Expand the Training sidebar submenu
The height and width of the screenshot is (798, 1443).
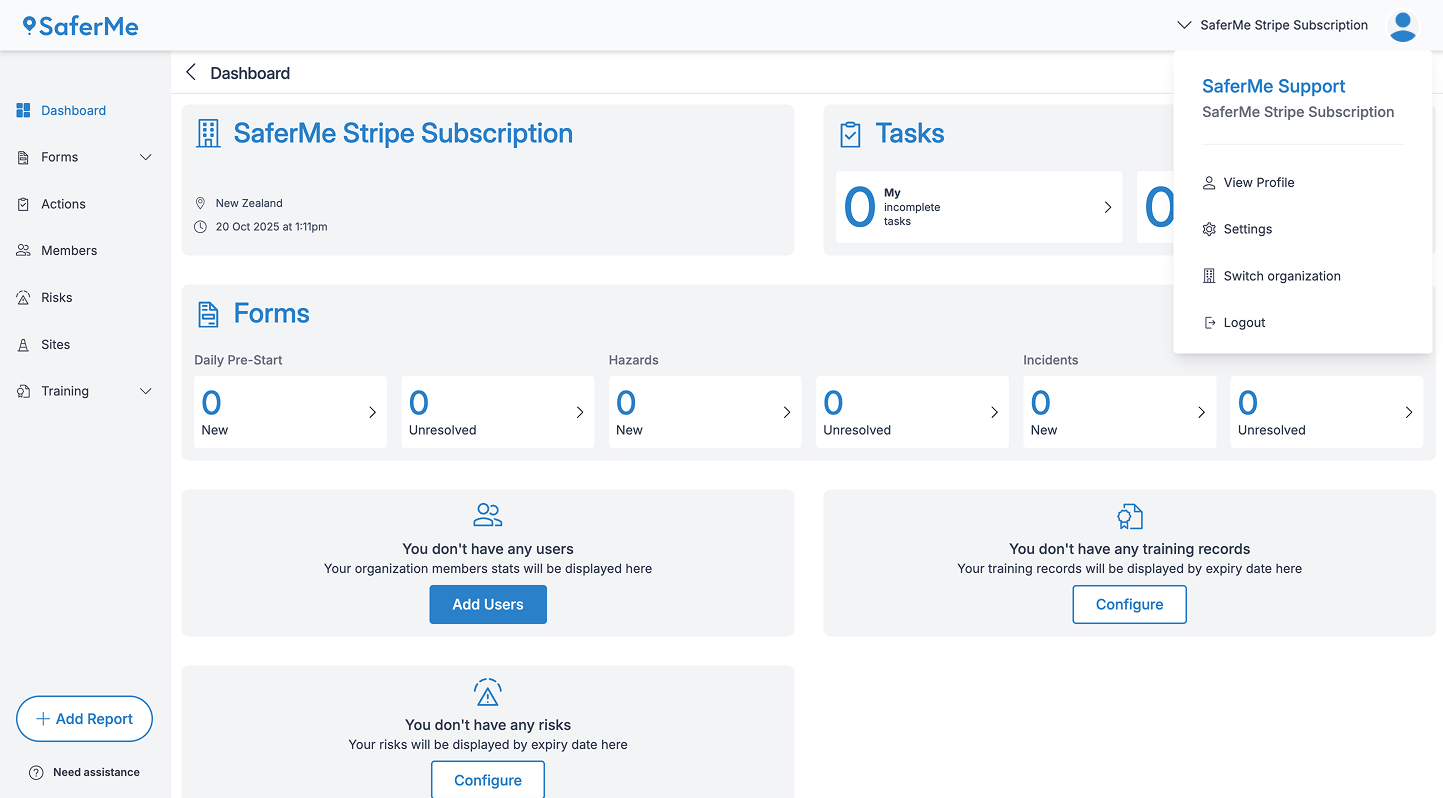pos(146,391)
